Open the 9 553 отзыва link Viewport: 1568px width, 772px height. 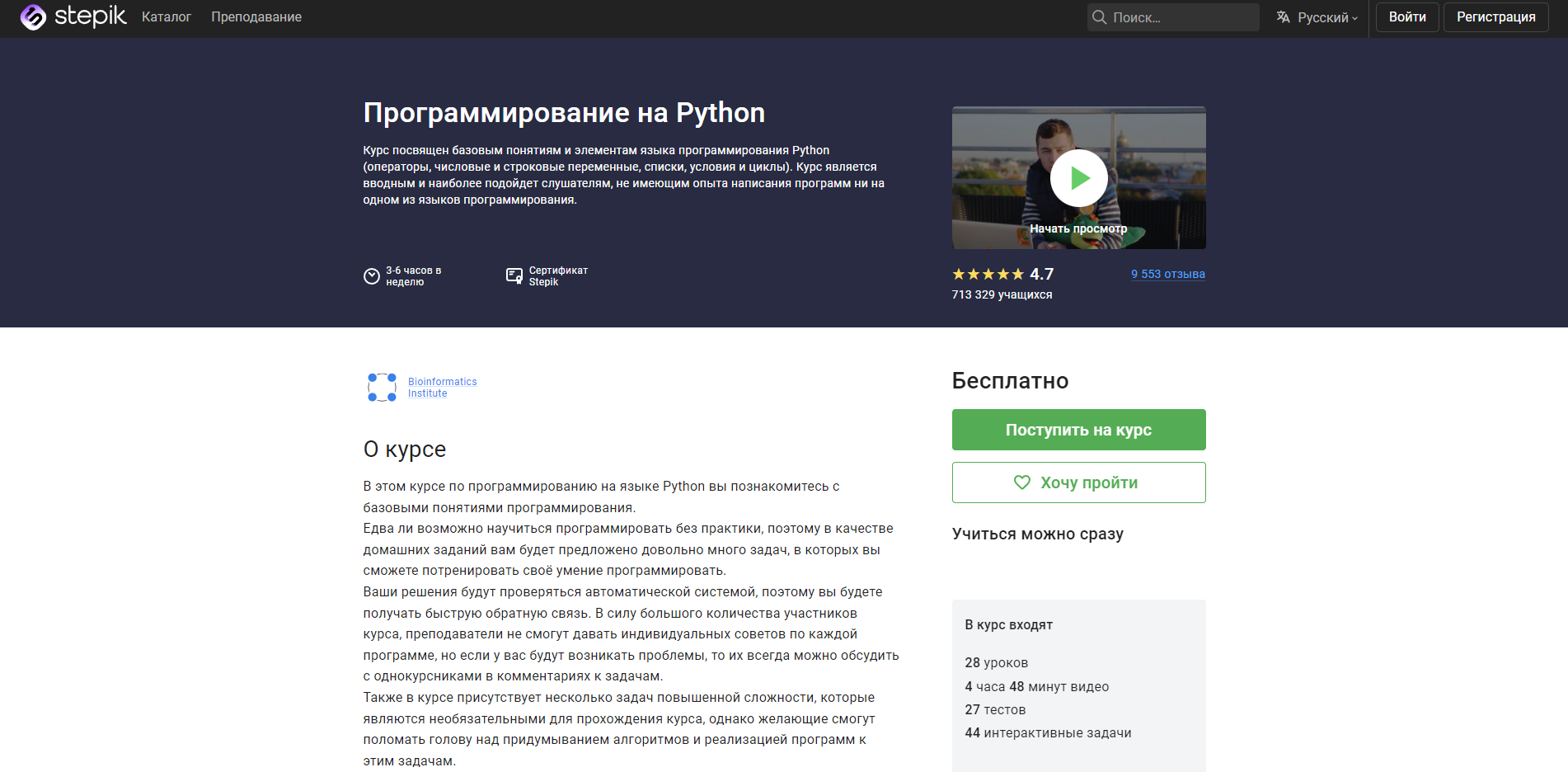pos(1167,274)
